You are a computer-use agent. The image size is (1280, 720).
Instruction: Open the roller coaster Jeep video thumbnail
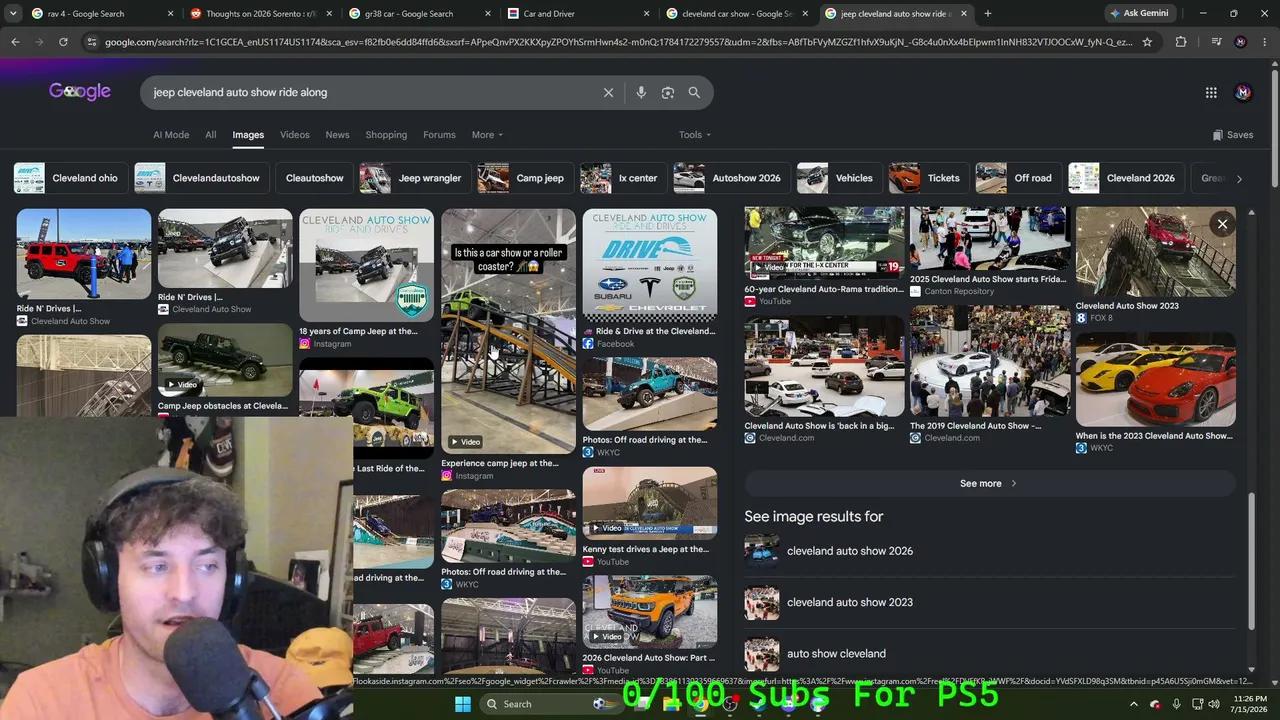point(508,331)
